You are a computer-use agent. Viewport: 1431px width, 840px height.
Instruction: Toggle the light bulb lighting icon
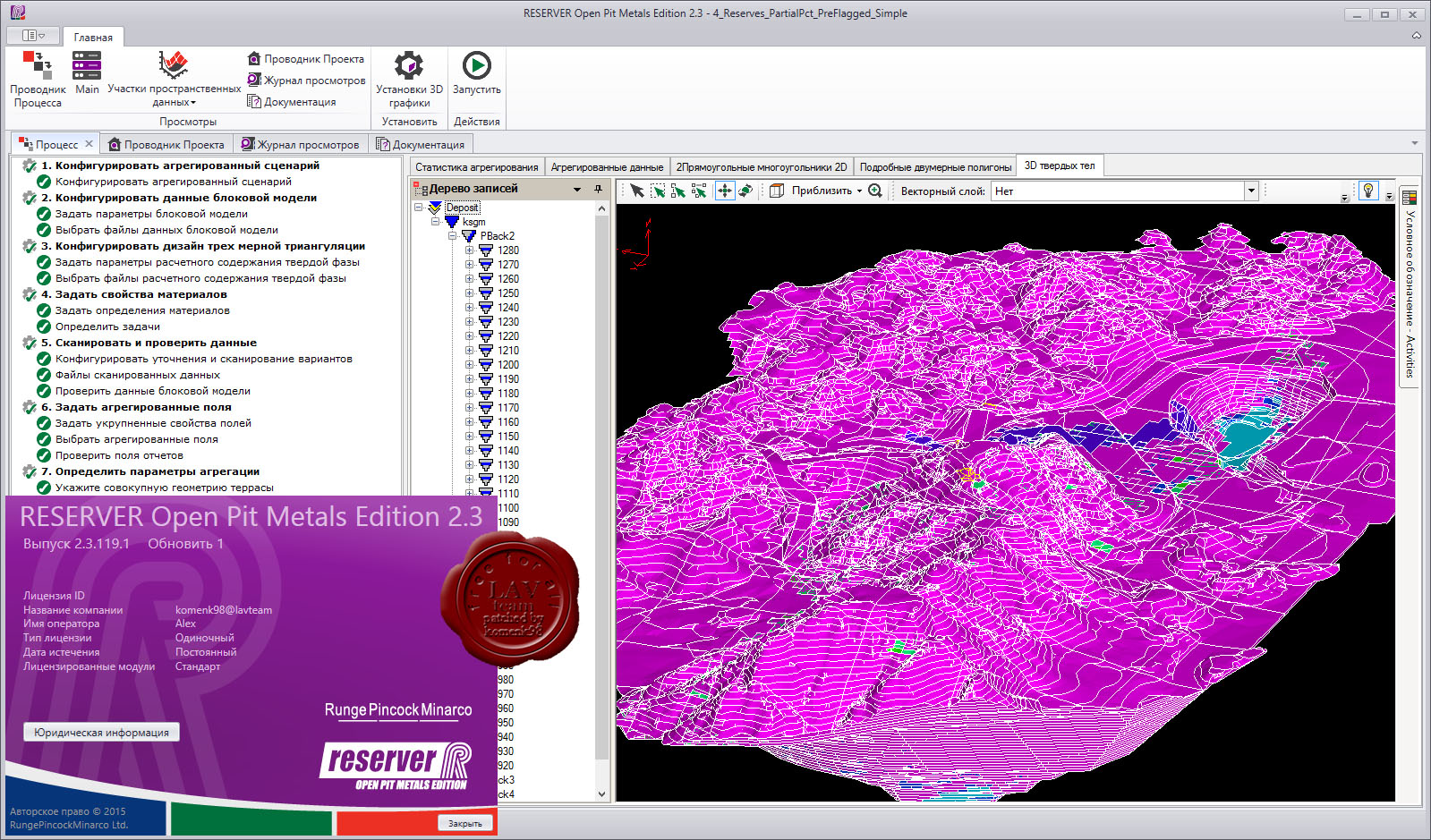(x=1367, y=190)
